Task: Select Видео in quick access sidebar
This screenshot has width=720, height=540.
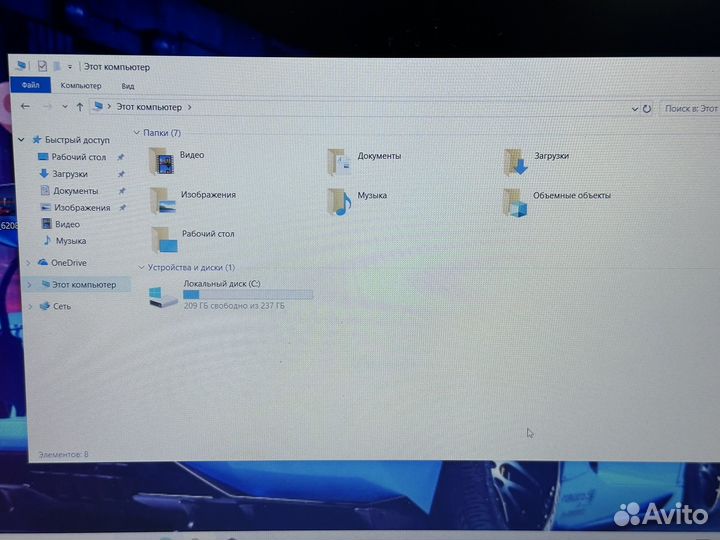Action: (68, 224)
